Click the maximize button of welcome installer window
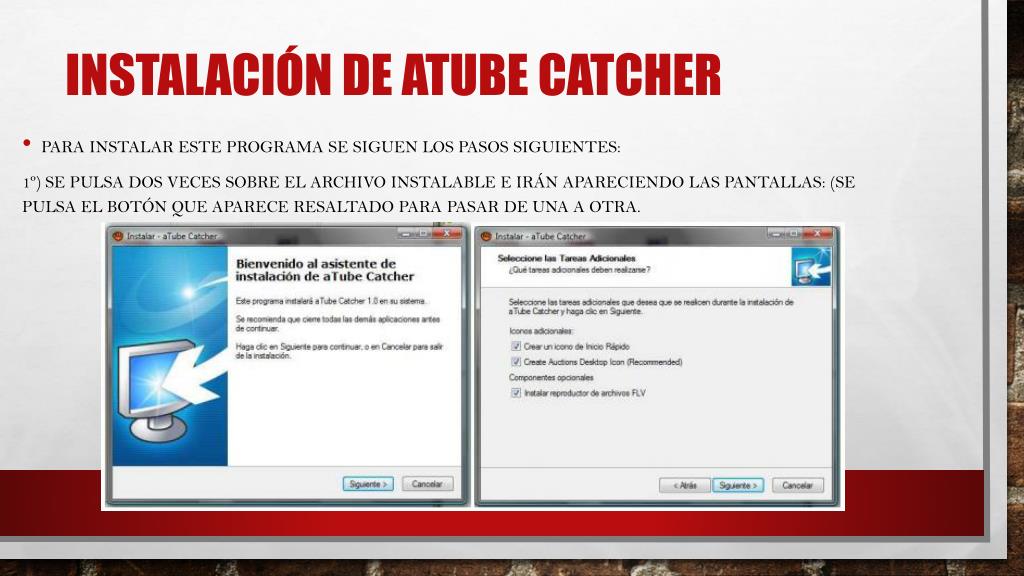1024x576 pixels. pyautogui.click(x=424, y=233)
